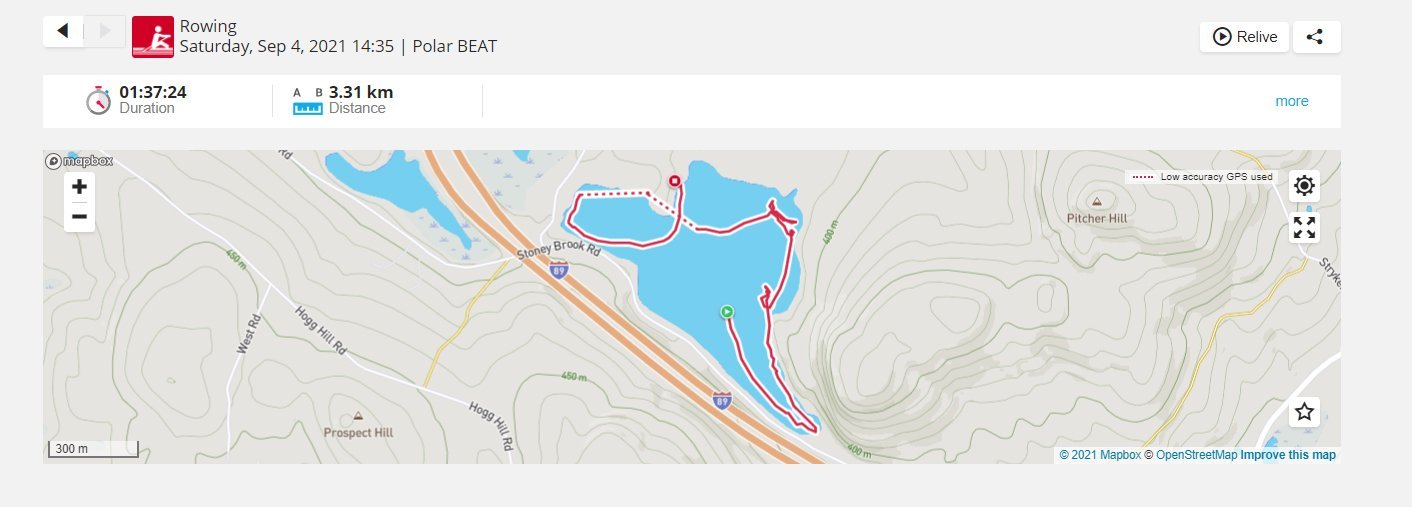
Task: Click the red Rowing sport icon
Action: click(x=152, y=37)
